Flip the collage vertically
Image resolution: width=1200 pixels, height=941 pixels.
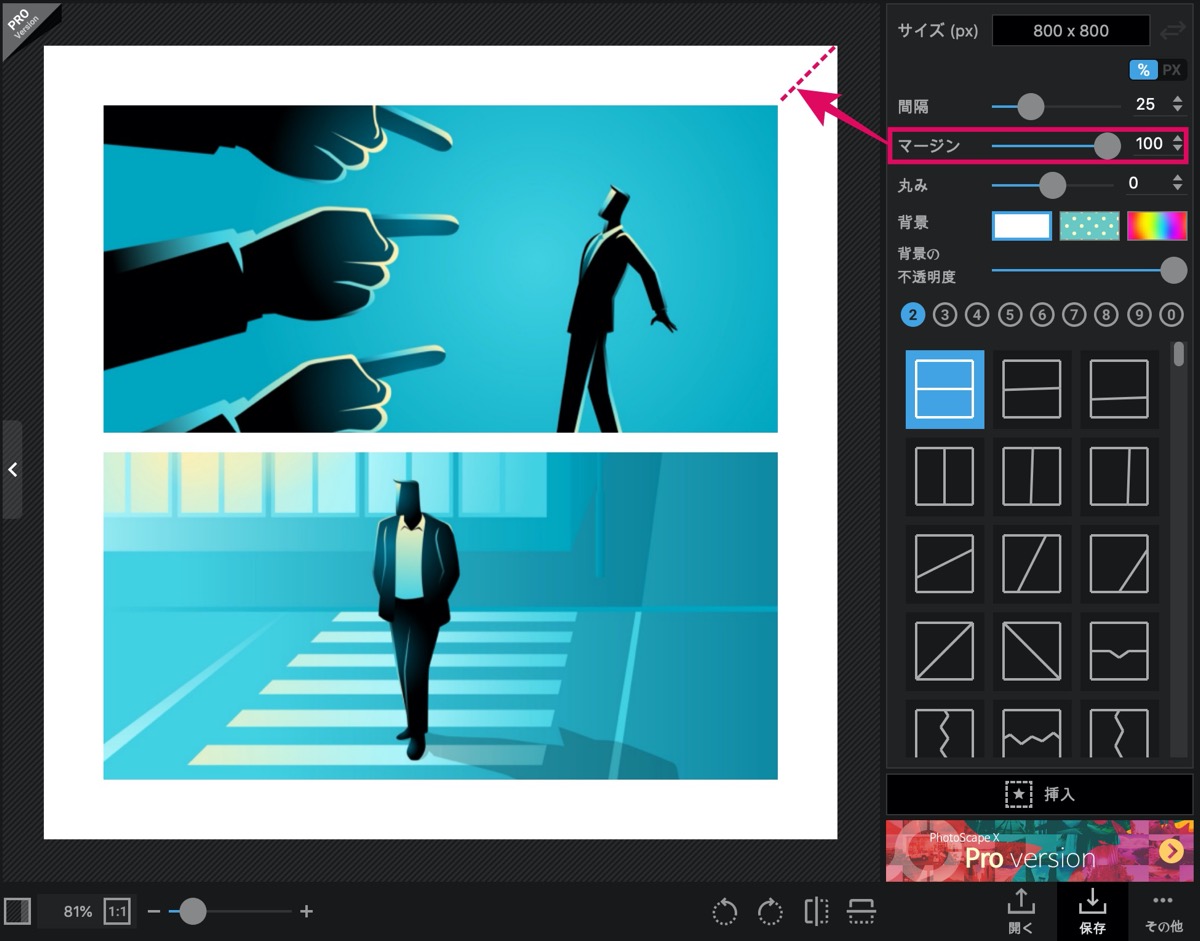861,911
